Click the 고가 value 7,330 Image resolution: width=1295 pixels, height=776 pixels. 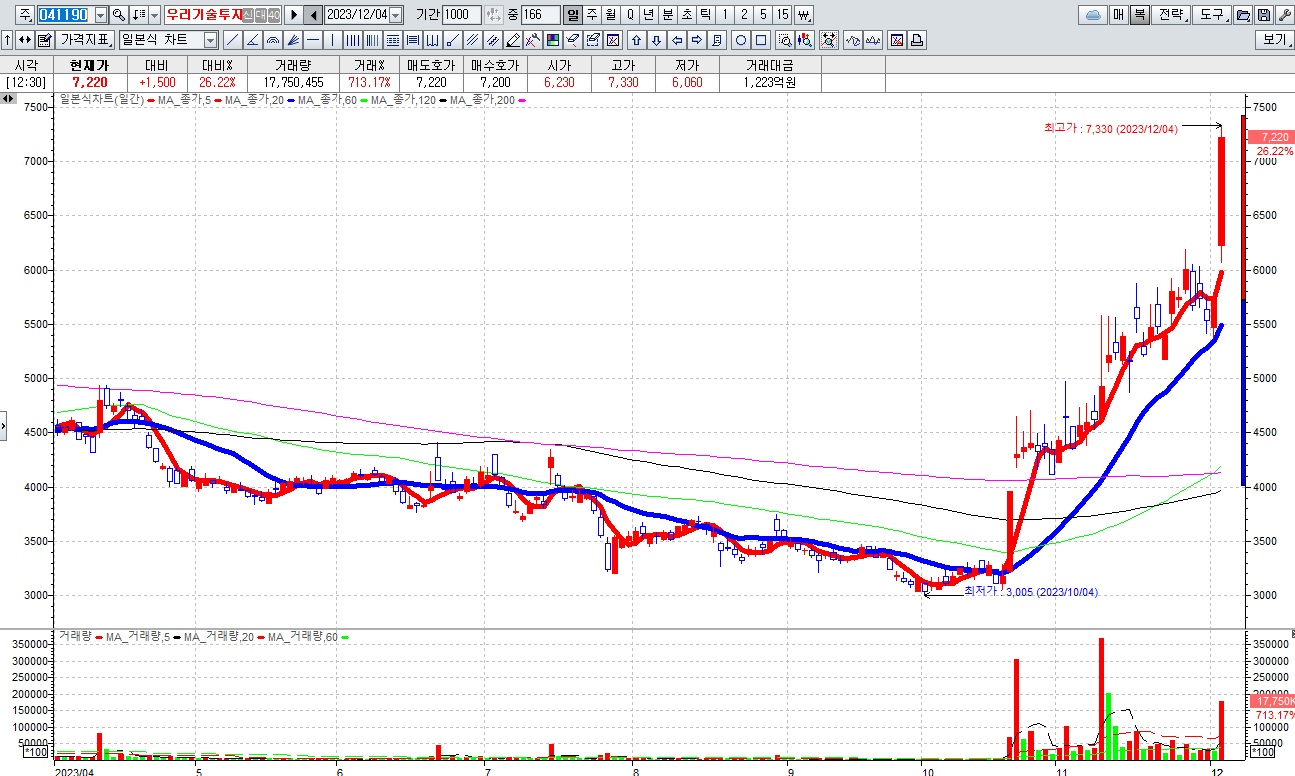point(623,82)
